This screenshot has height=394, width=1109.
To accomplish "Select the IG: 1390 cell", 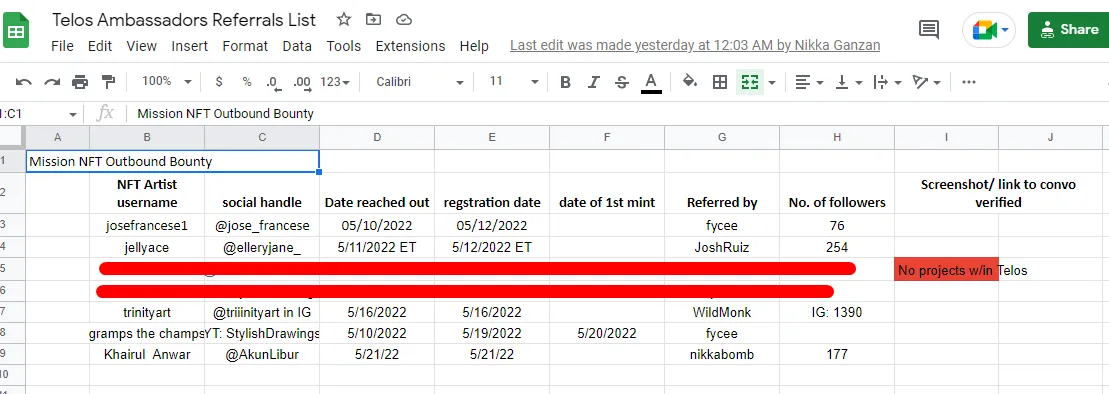I will [837, 312].
